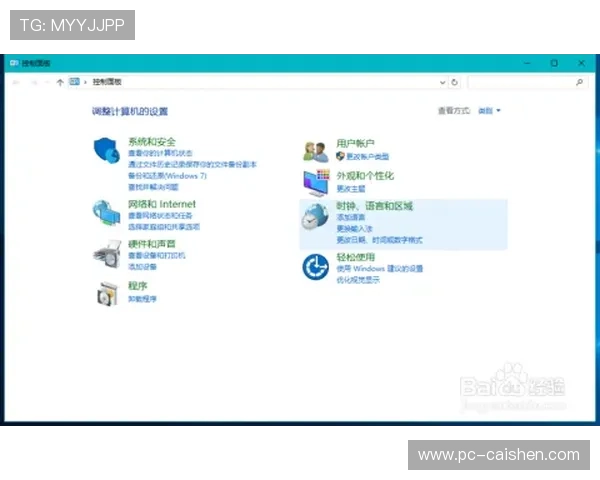This screenshot has width=600, height=480.
Task: Open the 网络和 Internet heading
Action: [x=162, y=204]
